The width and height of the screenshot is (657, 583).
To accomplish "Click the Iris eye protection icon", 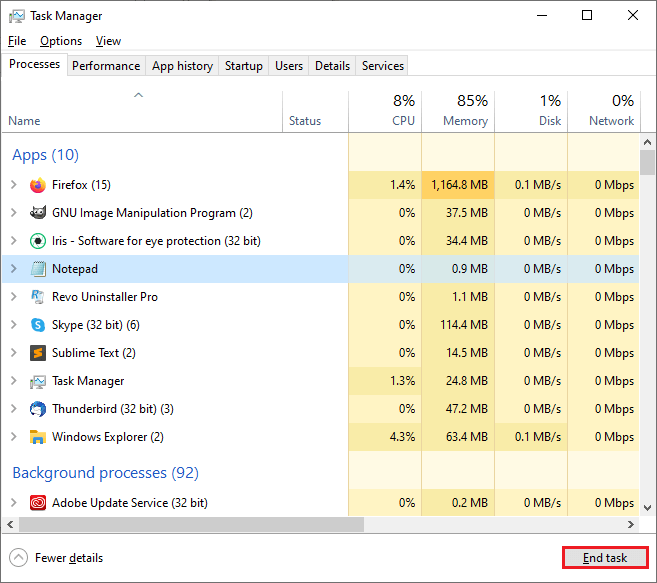I will point(38,241).
